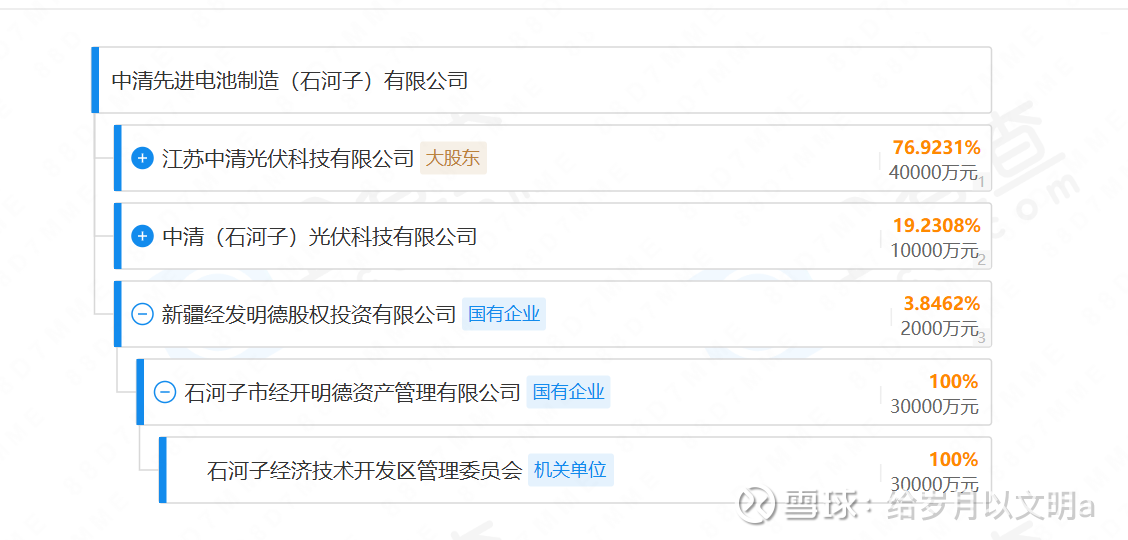Open 中清（石河子）光伏科技有限公司 company link
This screenshot has height=540, width=1128.
[x=319, y=236]
